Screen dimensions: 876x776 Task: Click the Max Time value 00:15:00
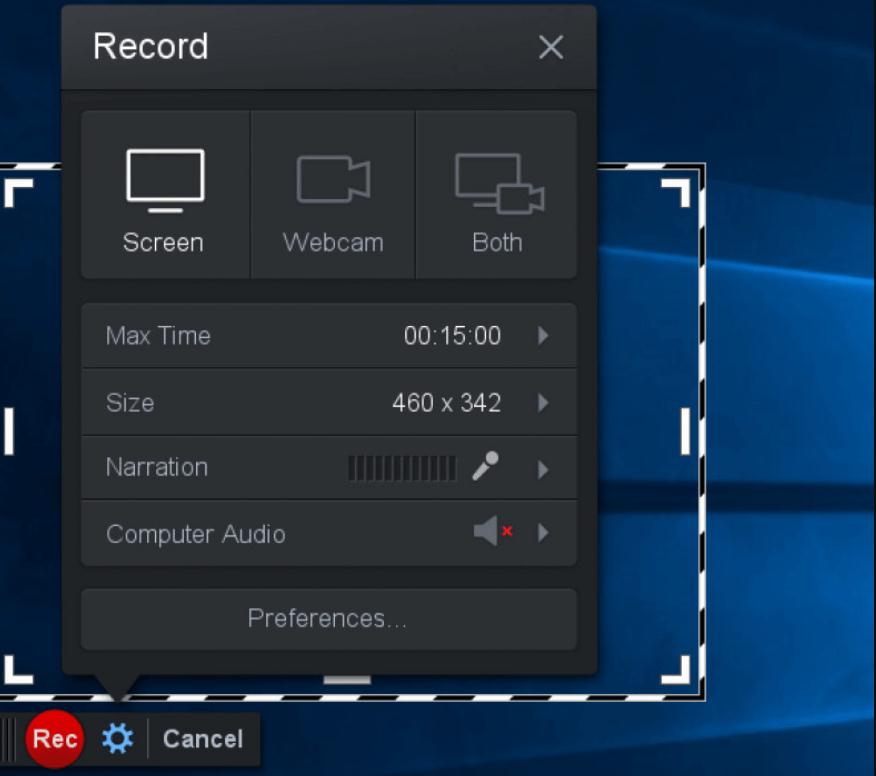coord(453,336)
